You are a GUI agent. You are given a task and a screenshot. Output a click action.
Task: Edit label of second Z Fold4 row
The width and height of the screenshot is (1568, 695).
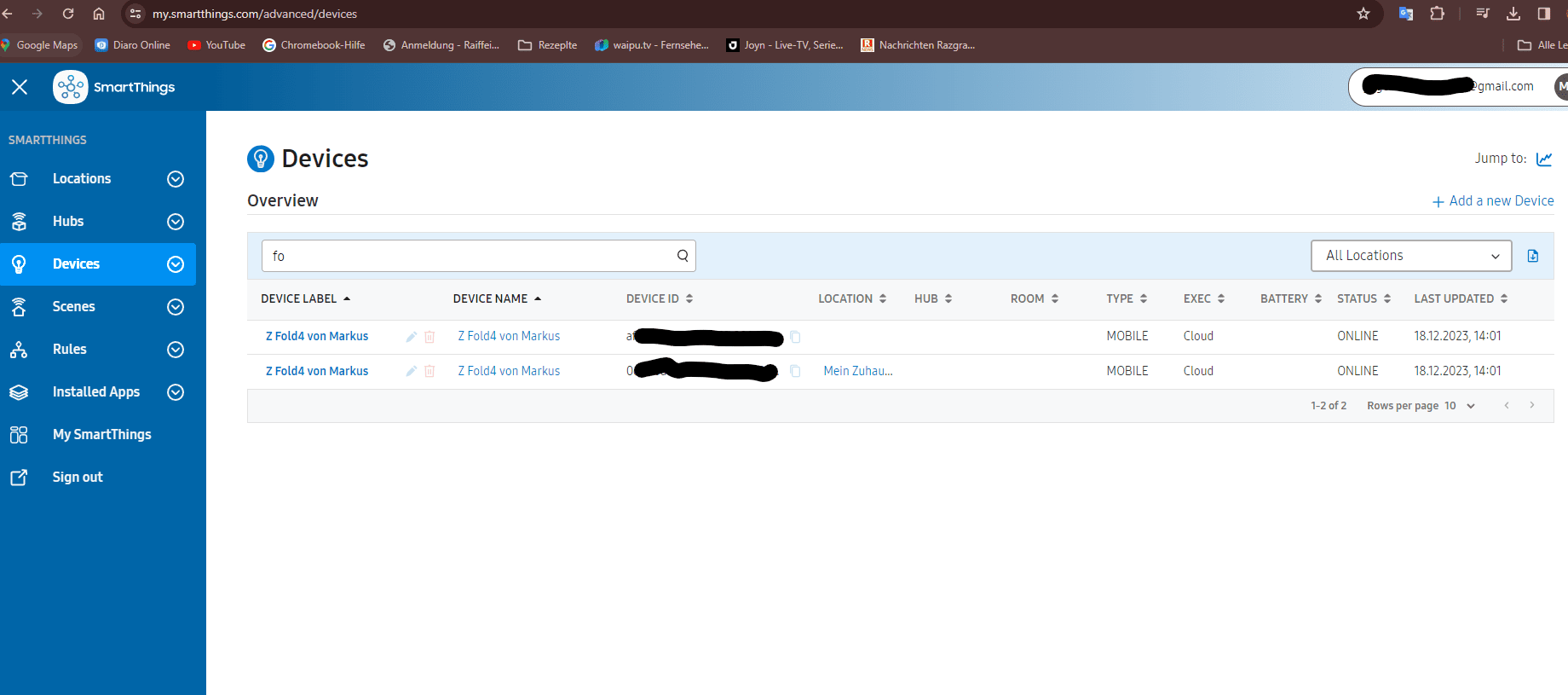[x=411, y=371]
